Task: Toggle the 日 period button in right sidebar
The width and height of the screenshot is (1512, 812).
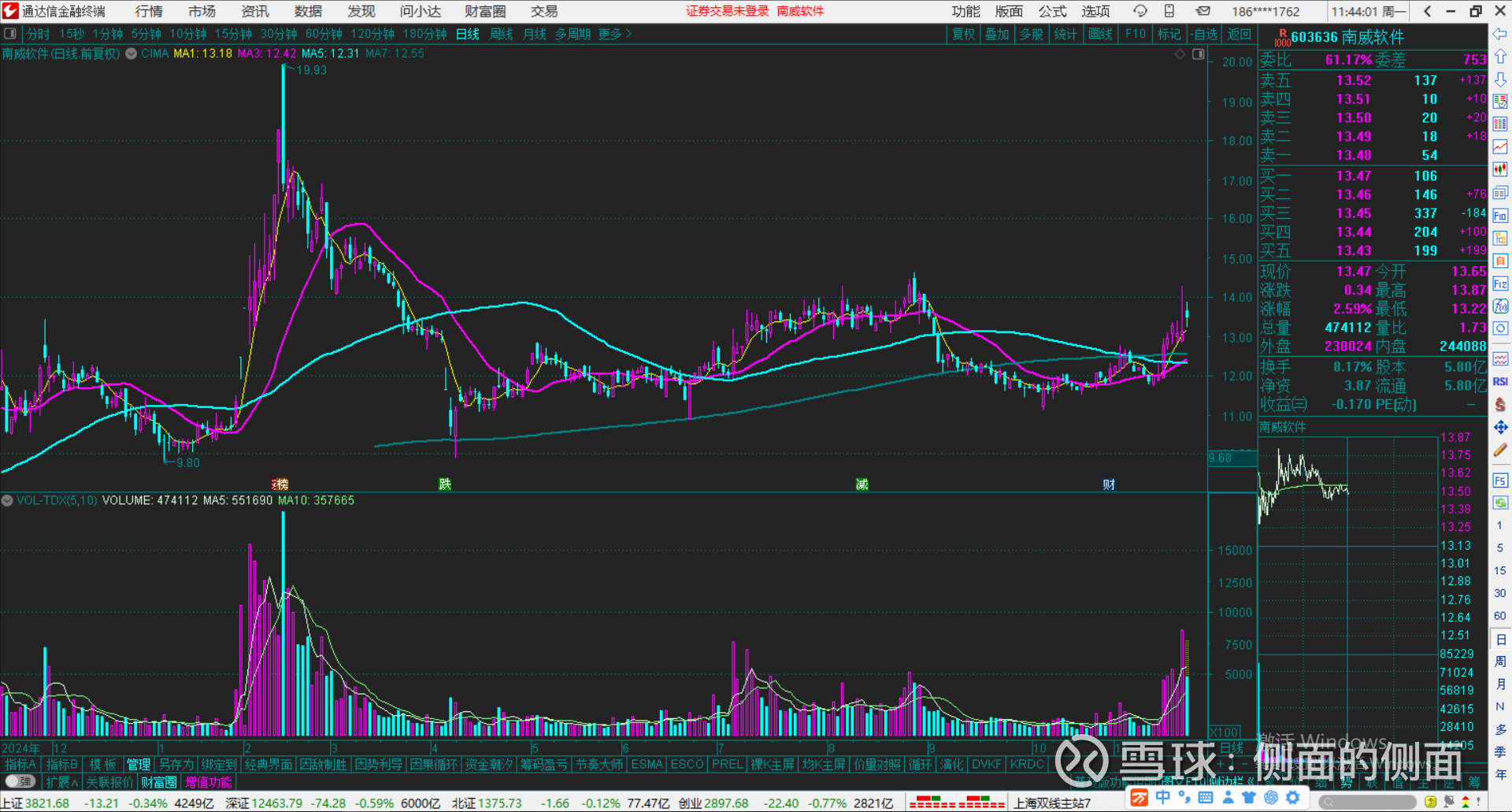Action: [1500, 640]
